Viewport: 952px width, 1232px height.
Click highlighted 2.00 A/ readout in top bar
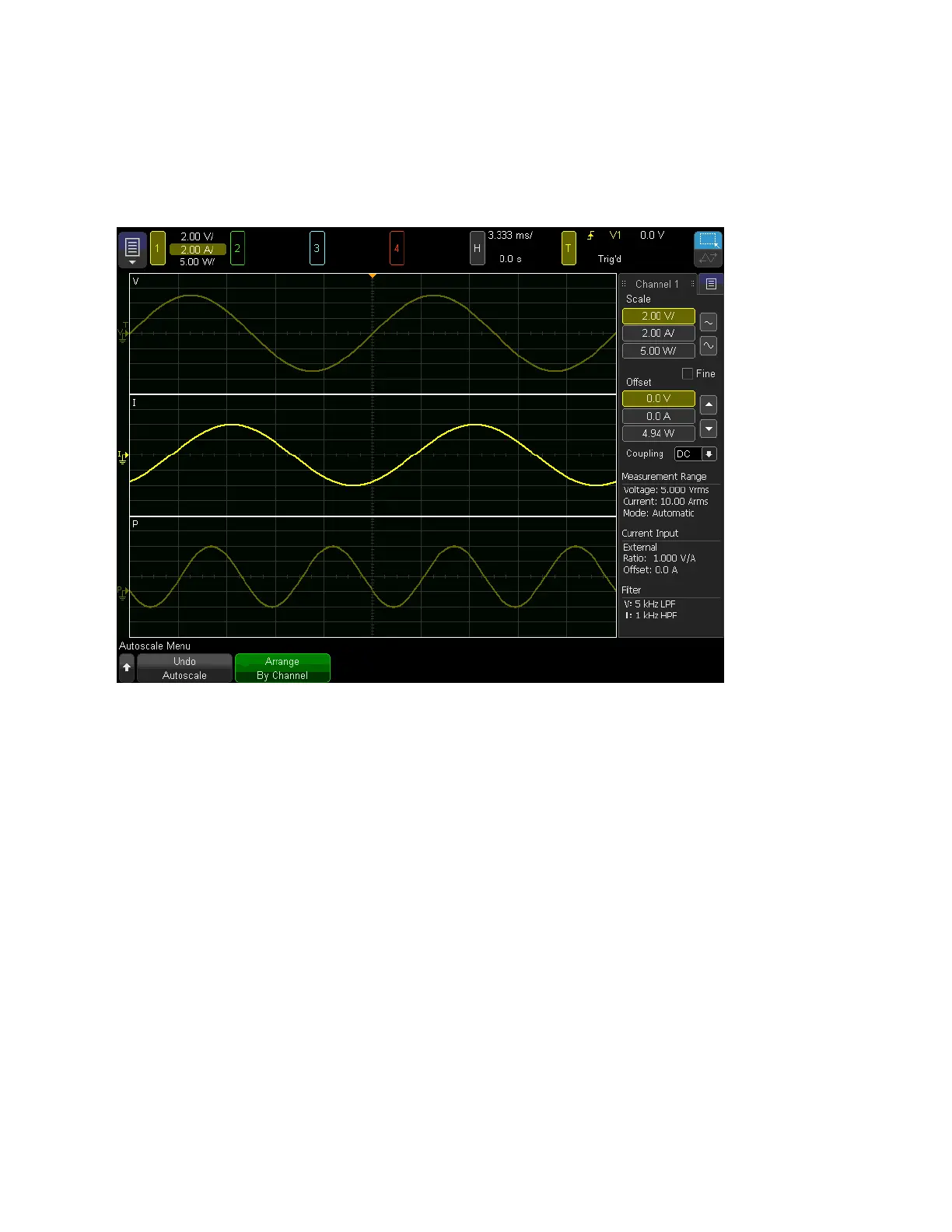point(198,250)
